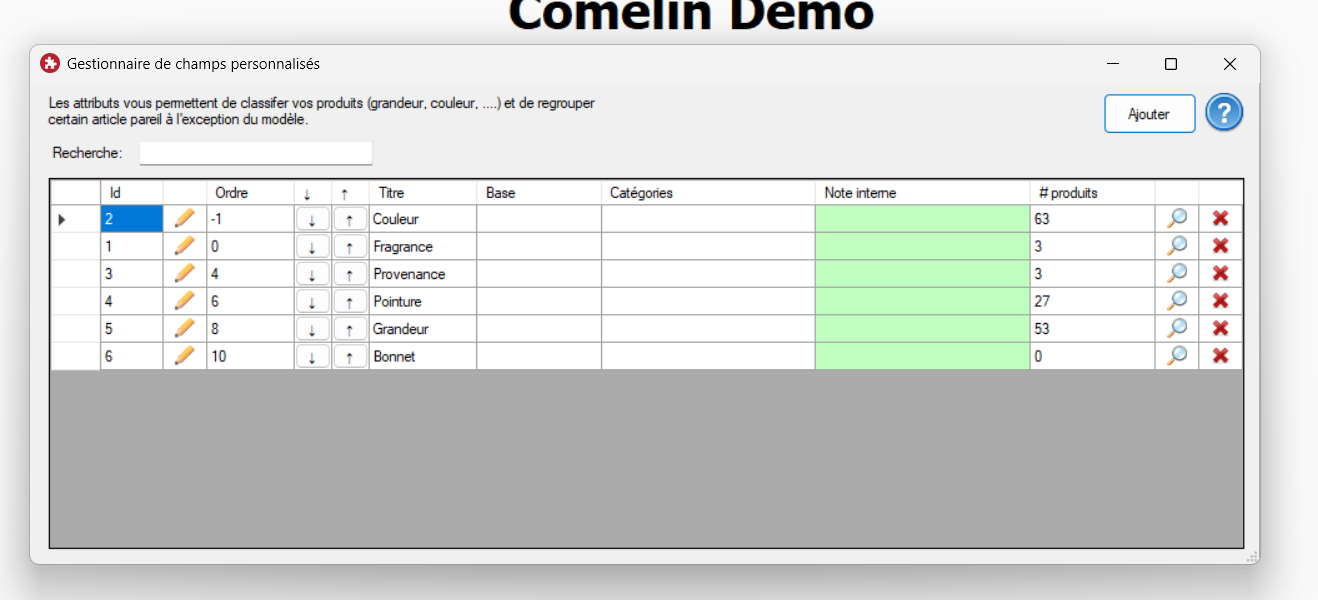Remove Provenance row using red X icon
Screen dimensions: 1318x600
tap(1220, 273)
